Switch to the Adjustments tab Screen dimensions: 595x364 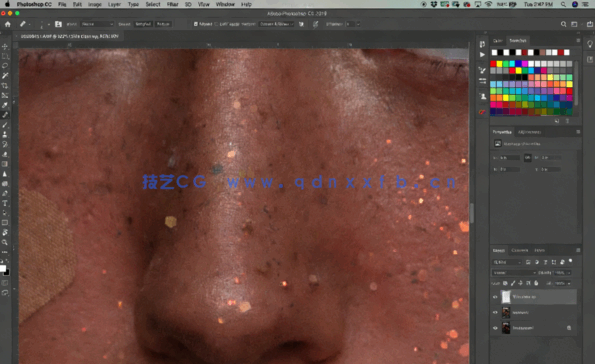(529, 132)
